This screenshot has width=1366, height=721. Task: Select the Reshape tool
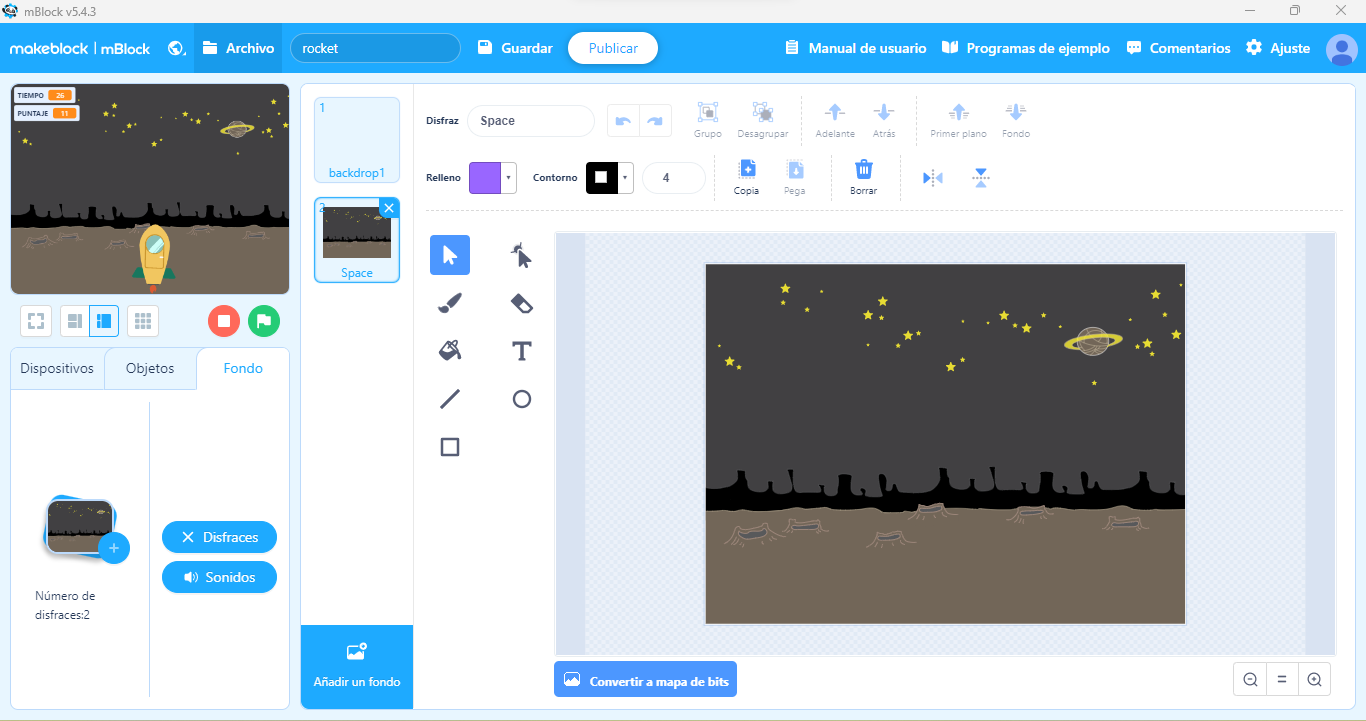click(x=521, y=255)
